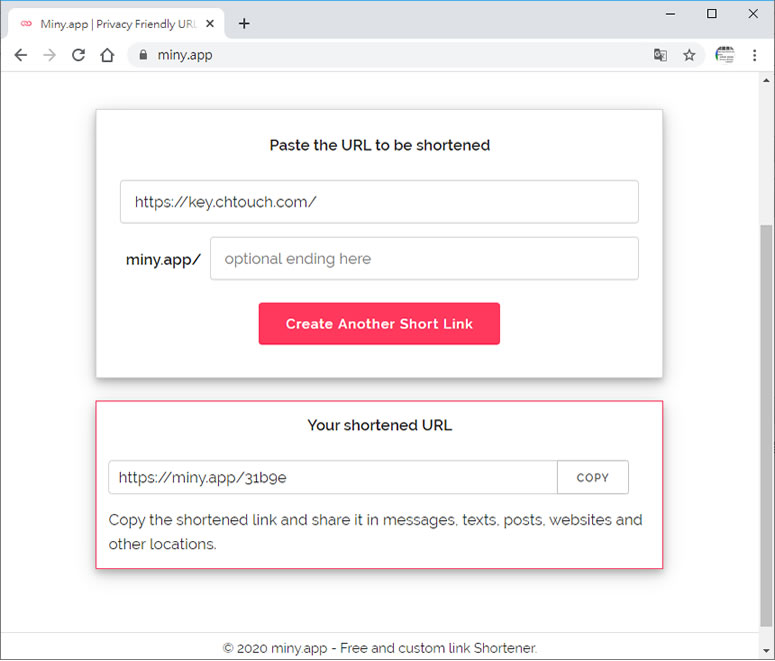
Task: Click Create Another Short Link button
Action: [x=379, y=324]
